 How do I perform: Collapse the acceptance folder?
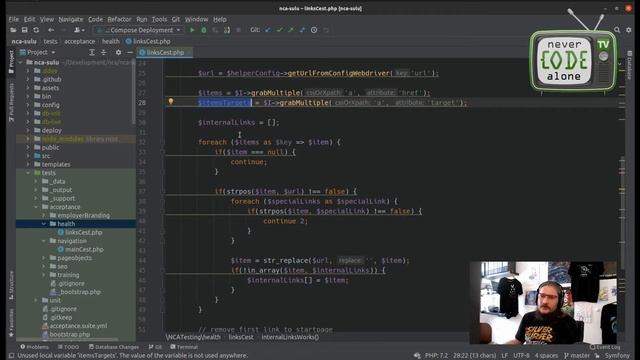(x=36, y=207)
